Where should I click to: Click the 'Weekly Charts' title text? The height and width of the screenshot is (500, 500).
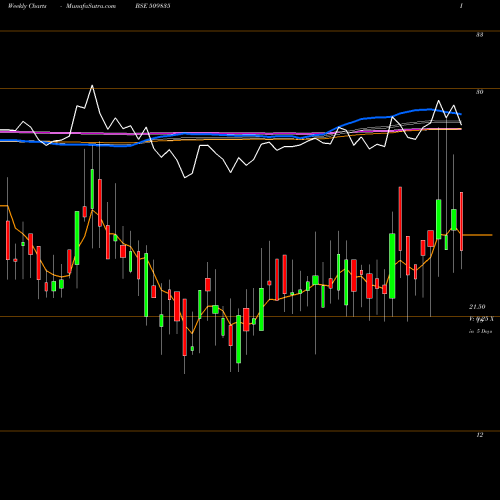(x=27, y=6)
